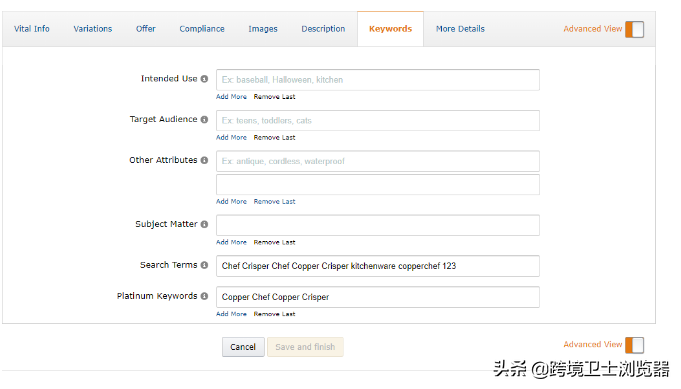Image resolution: width=681 pixels, height=389 pixels.
Task: Go to the Images tab
Action: click(263, 29)
